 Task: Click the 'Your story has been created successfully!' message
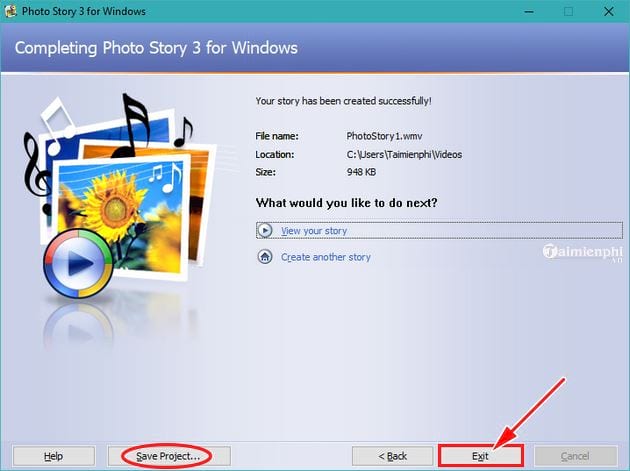344,100
